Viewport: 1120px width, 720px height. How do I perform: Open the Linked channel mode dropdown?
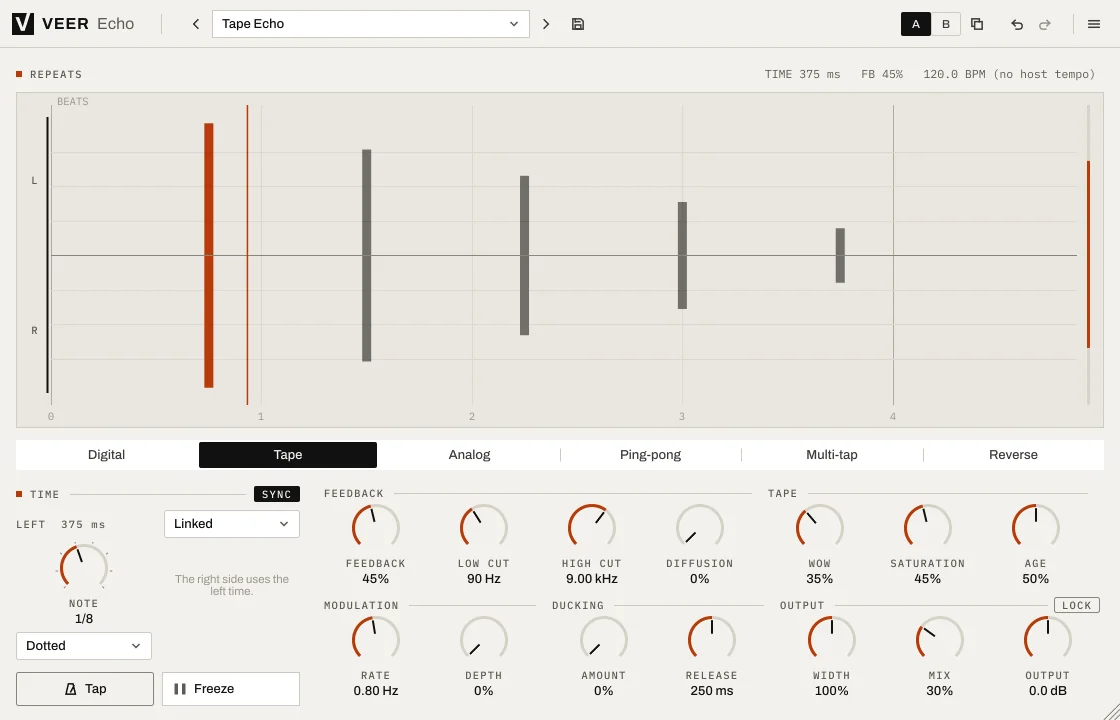pyautogui.click(x=231, y=524)
